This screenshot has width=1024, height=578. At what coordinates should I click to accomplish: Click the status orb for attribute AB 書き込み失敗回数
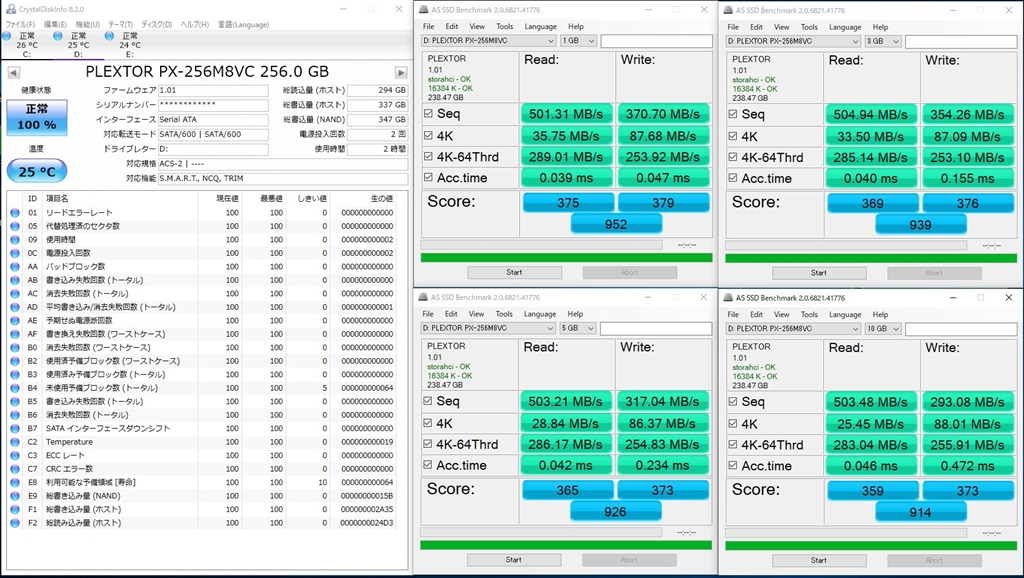[x=15, y=280]
